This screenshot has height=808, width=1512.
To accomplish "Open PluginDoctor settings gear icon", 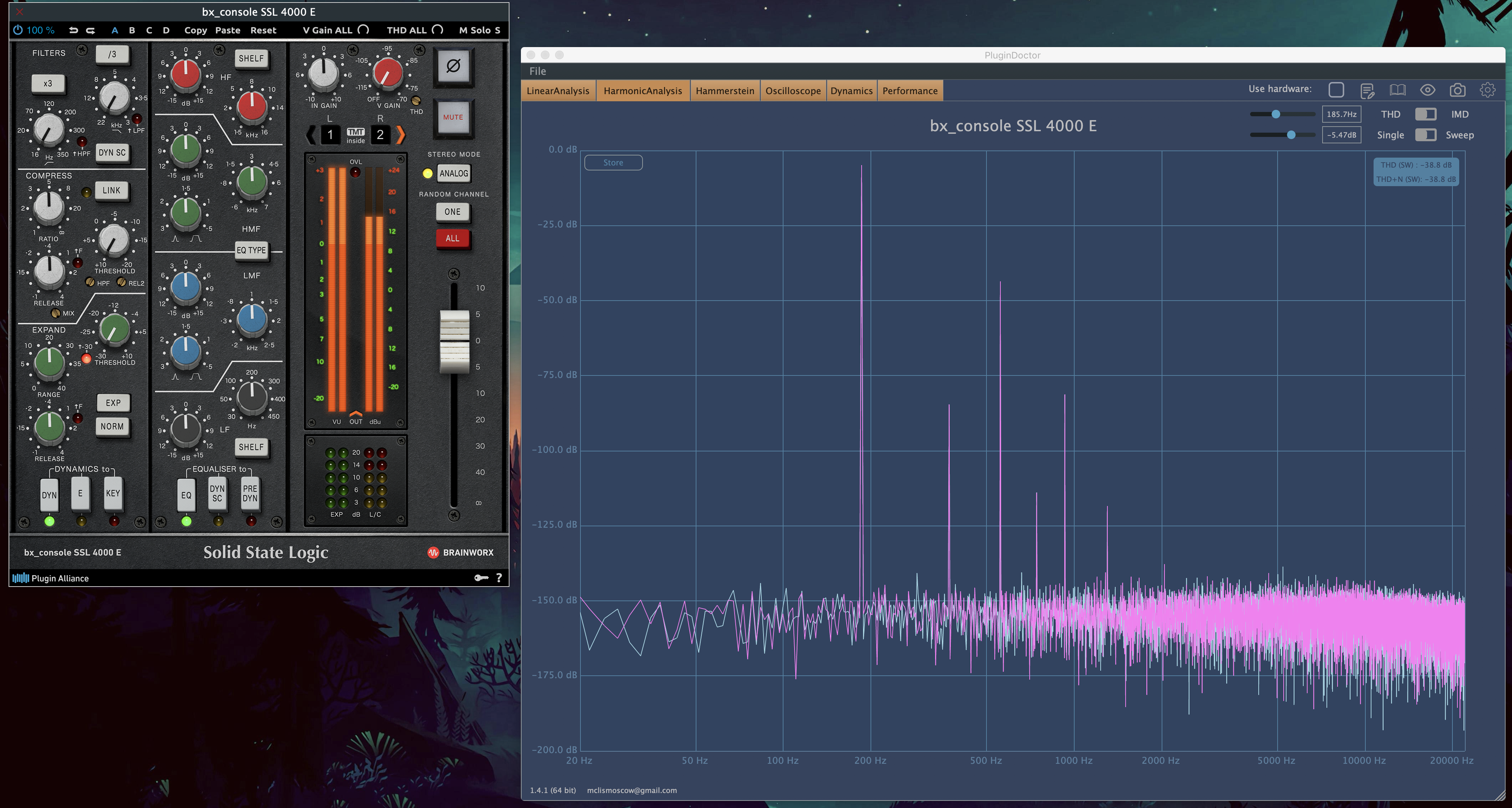I will click(x=1487, y=90).
